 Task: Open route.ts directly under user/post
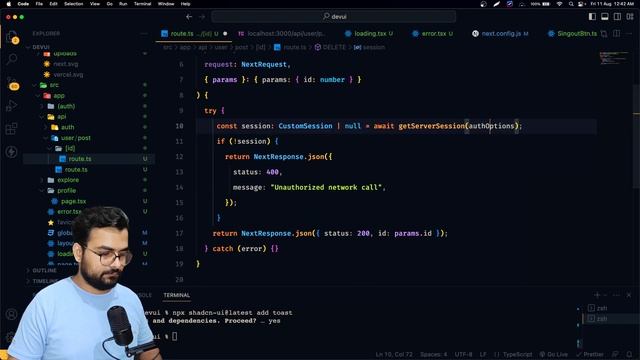(x=76, y=169)
